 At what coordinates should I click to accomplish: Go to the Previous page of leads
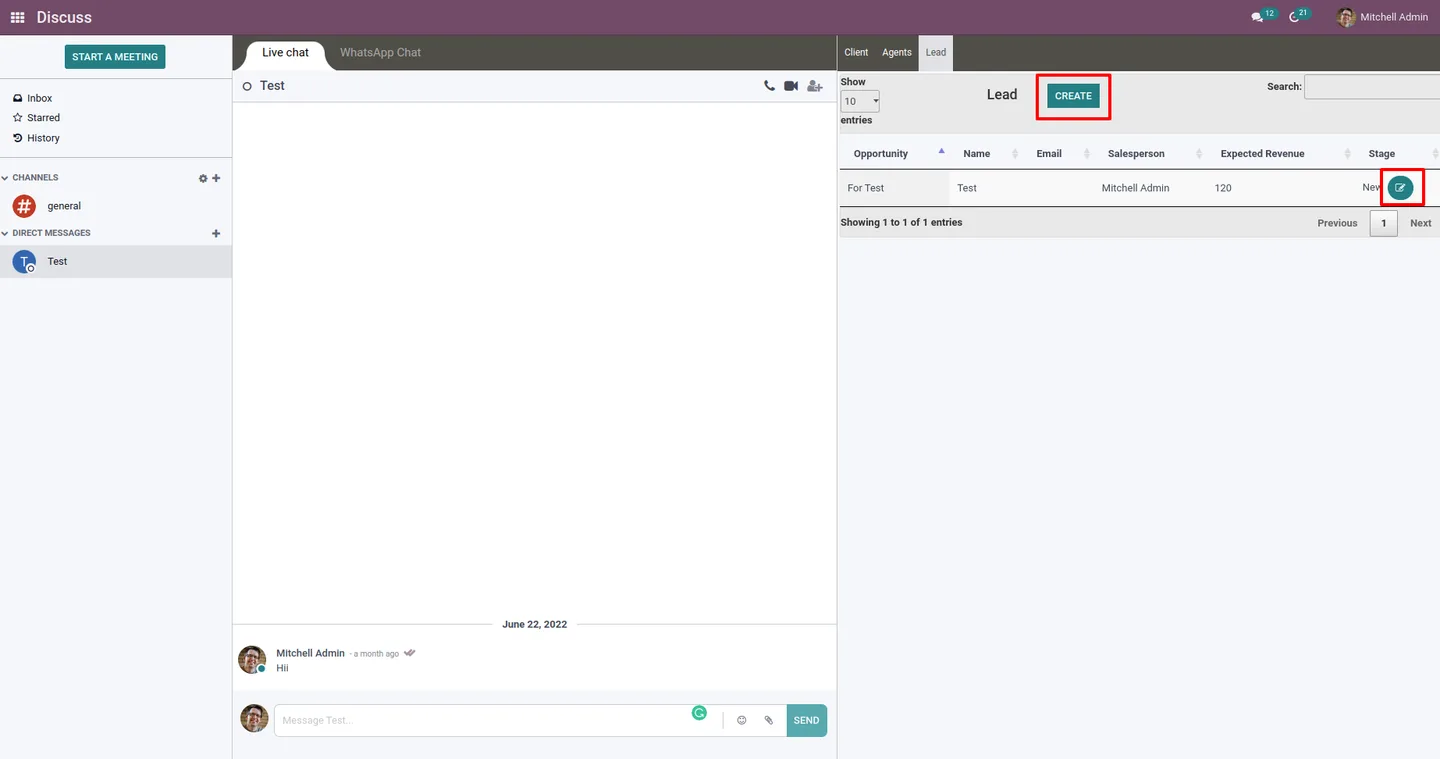[1337, 223]
